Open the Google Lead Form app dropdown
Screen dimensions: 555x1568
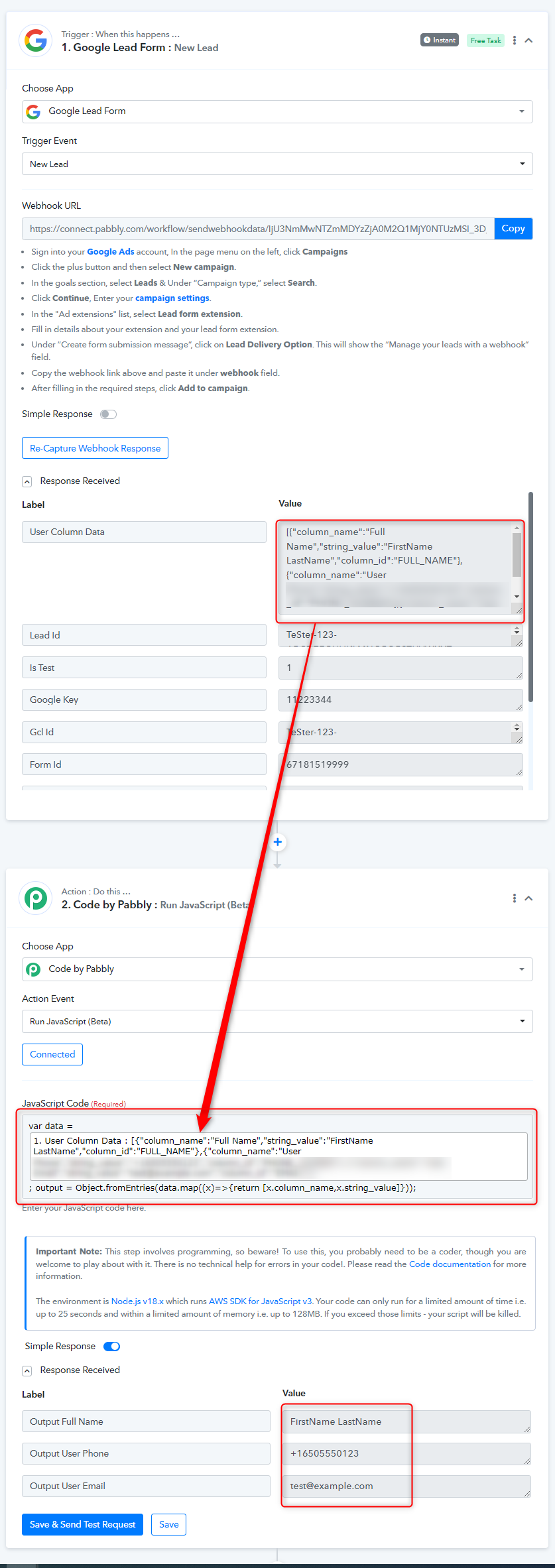point(277,111)
